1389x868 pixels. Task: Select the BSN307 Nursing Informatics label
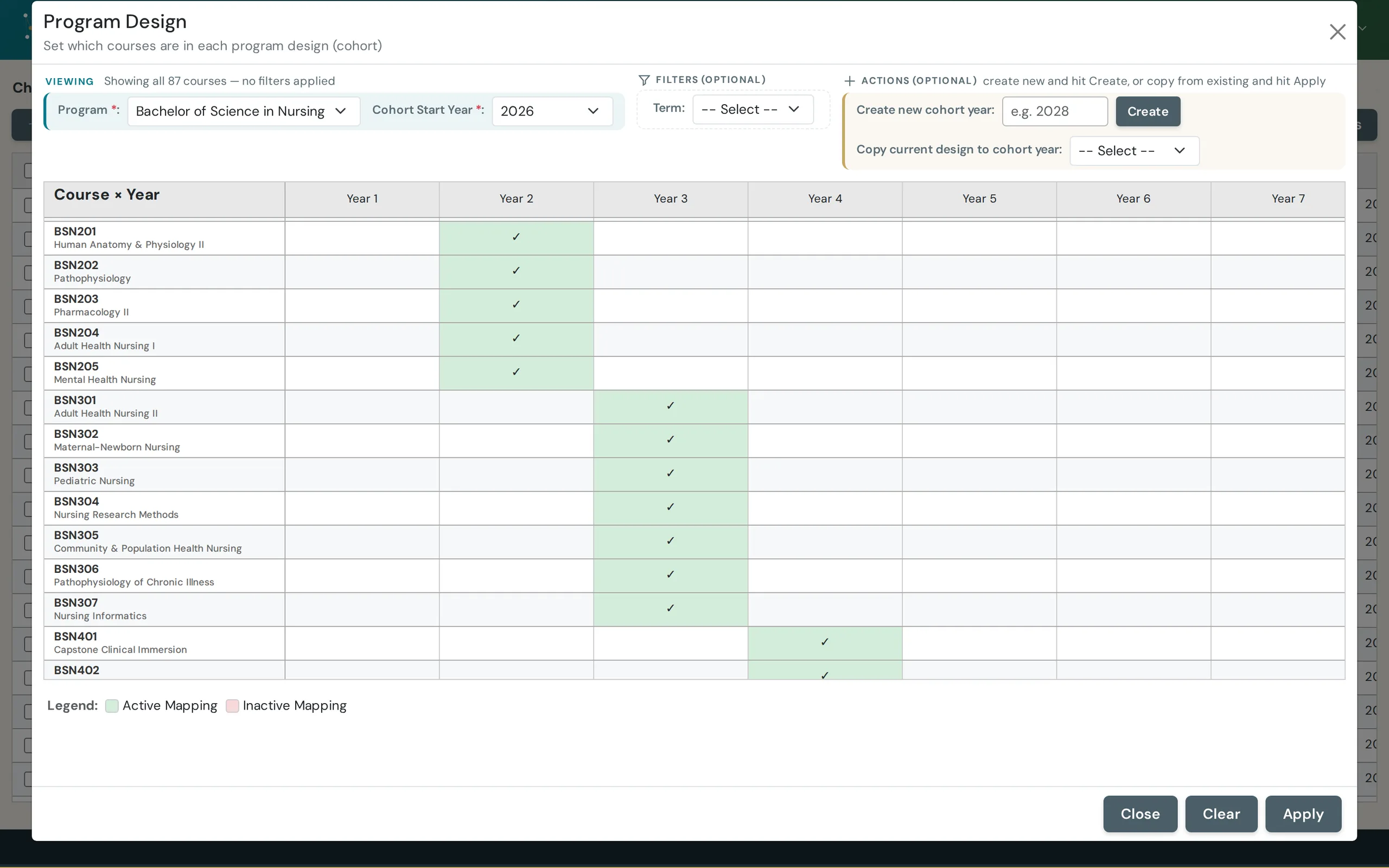(164, 609)
